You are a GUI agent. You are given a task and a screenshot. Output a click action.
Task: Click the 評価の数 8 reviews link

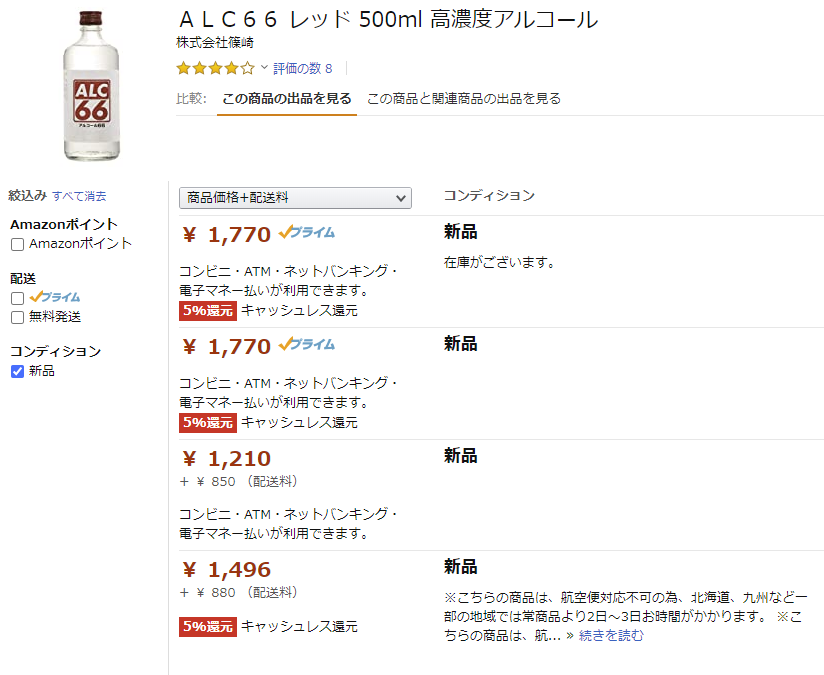(x=301, y=68)
